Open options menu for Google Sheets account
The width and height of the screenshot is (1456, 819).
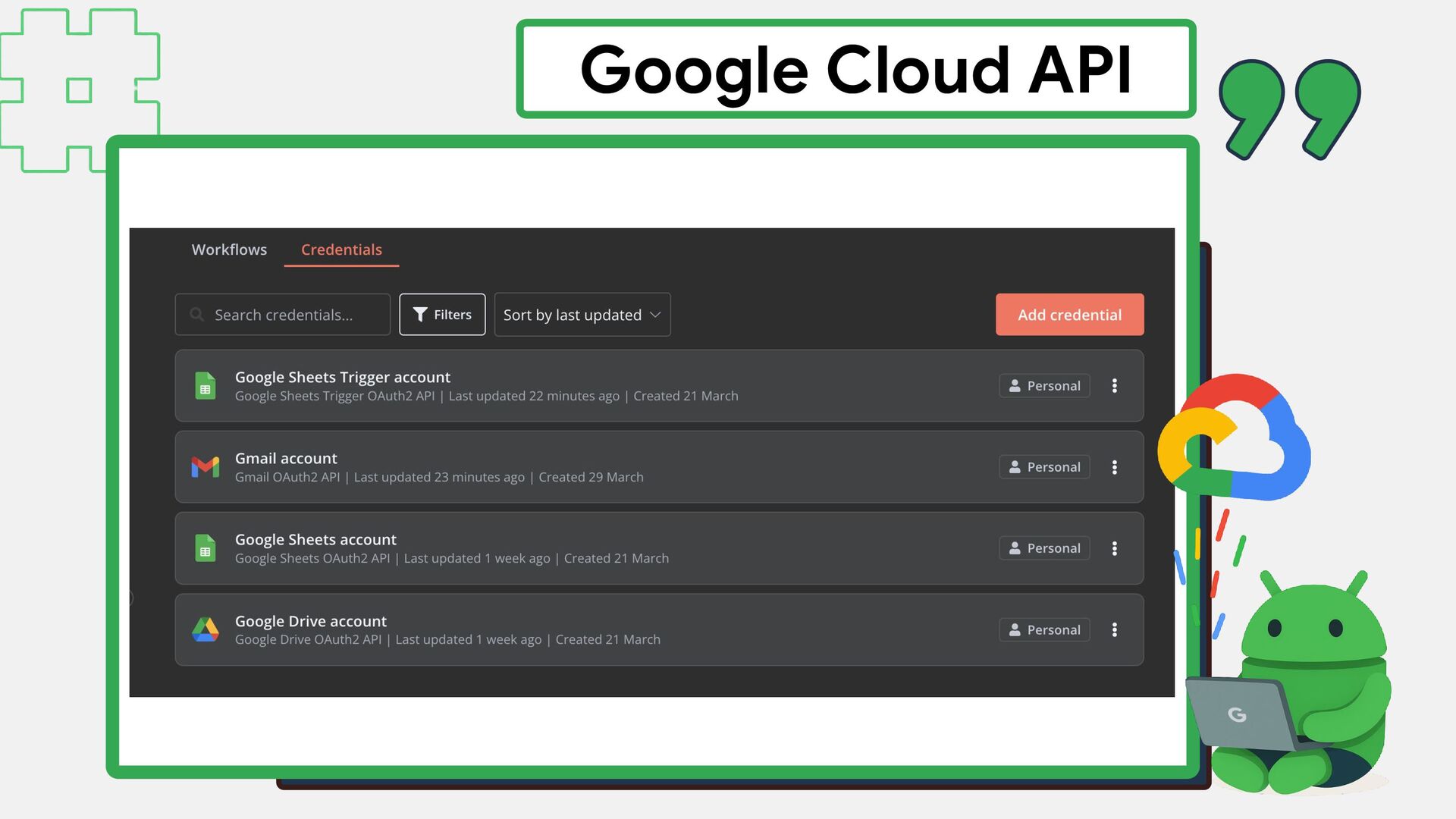tap(1115, 548)
